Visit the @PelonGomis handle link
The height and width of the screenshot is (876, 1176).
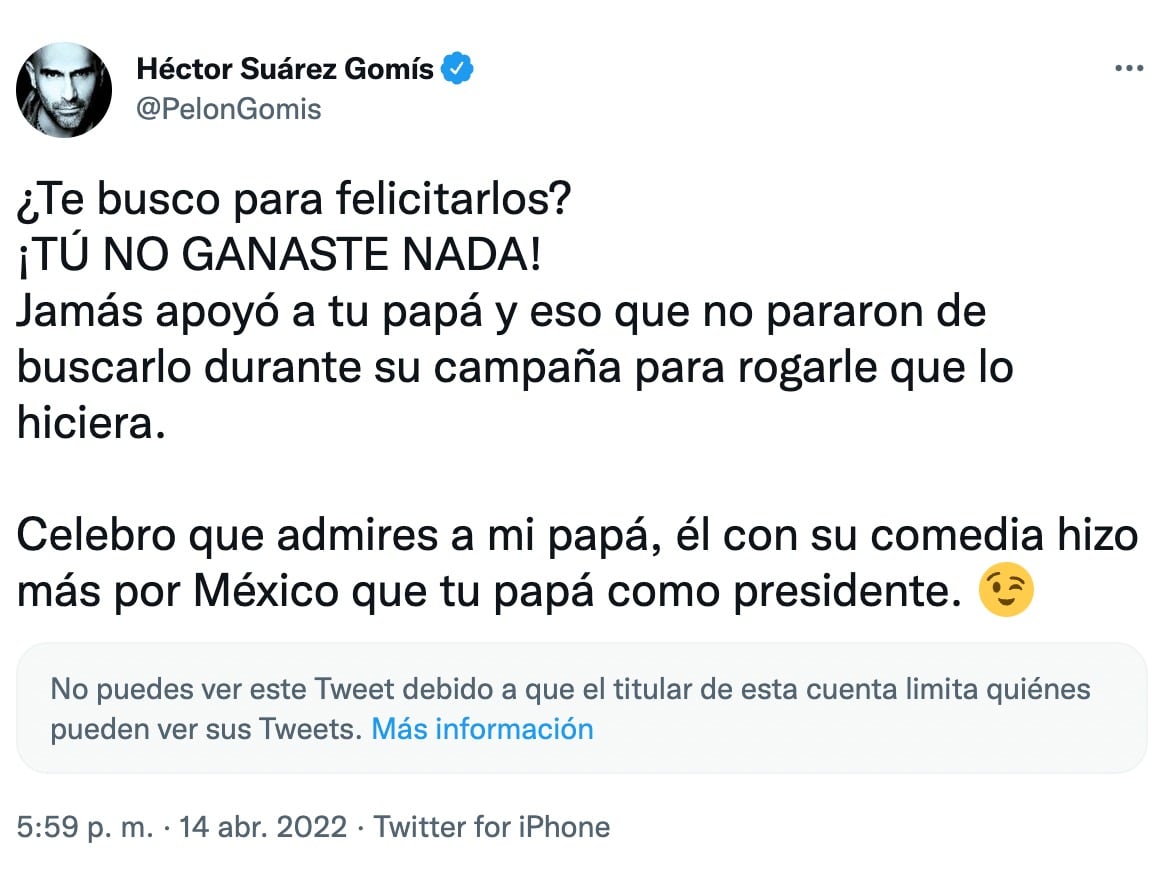[x=229, y=108]
